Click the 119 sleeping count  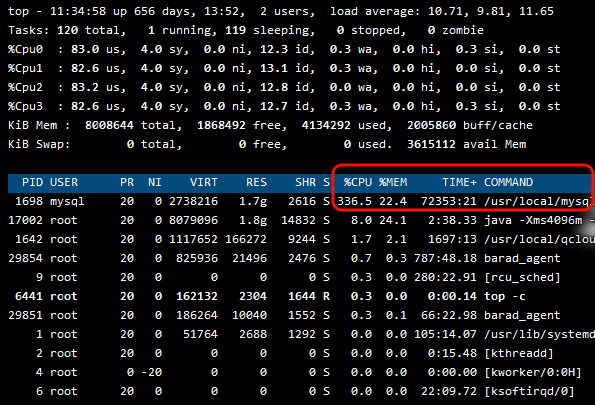tap(235, 30)
